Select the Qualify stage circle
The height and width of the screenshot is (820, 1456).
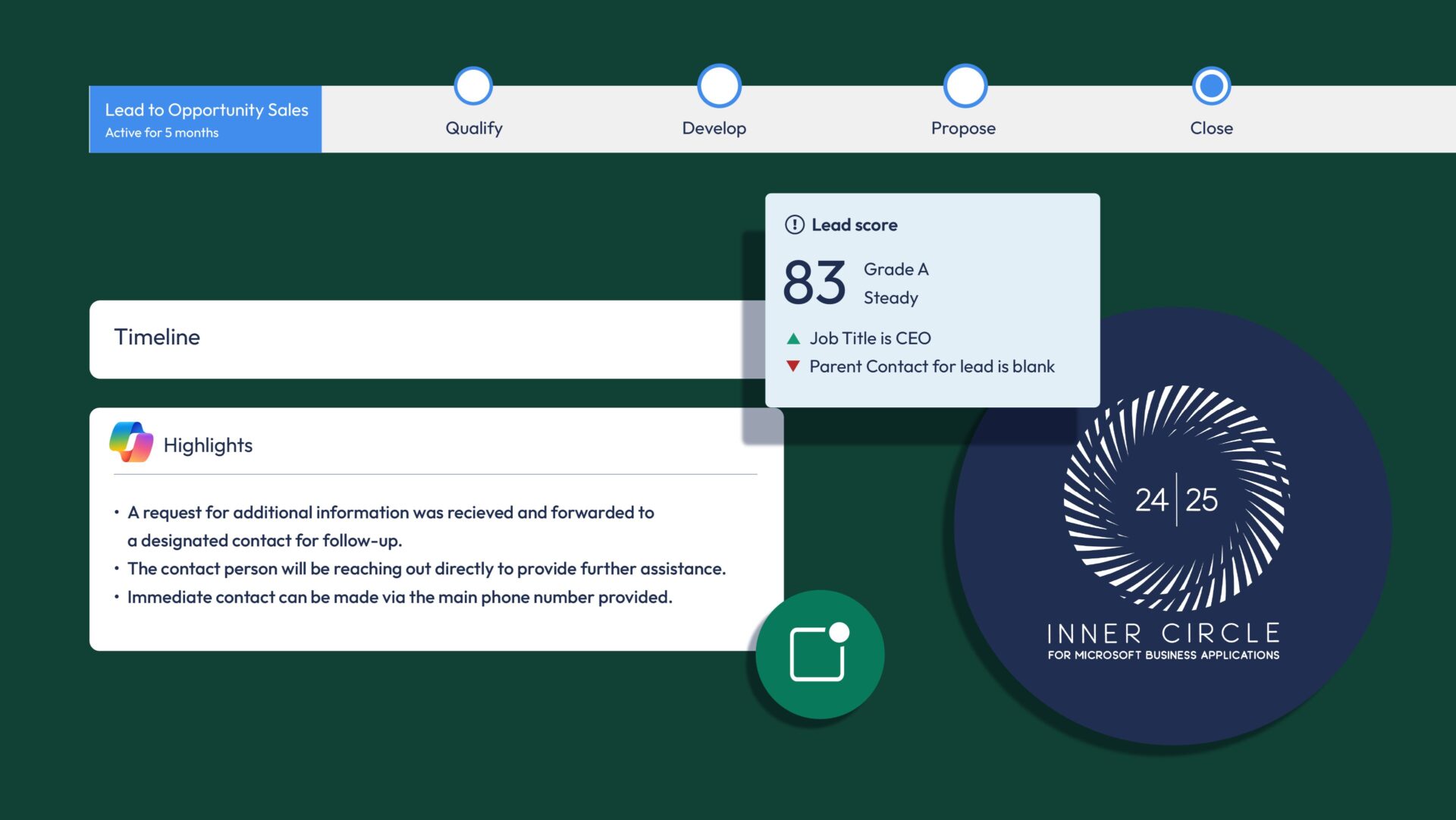(x=473, y=86)
